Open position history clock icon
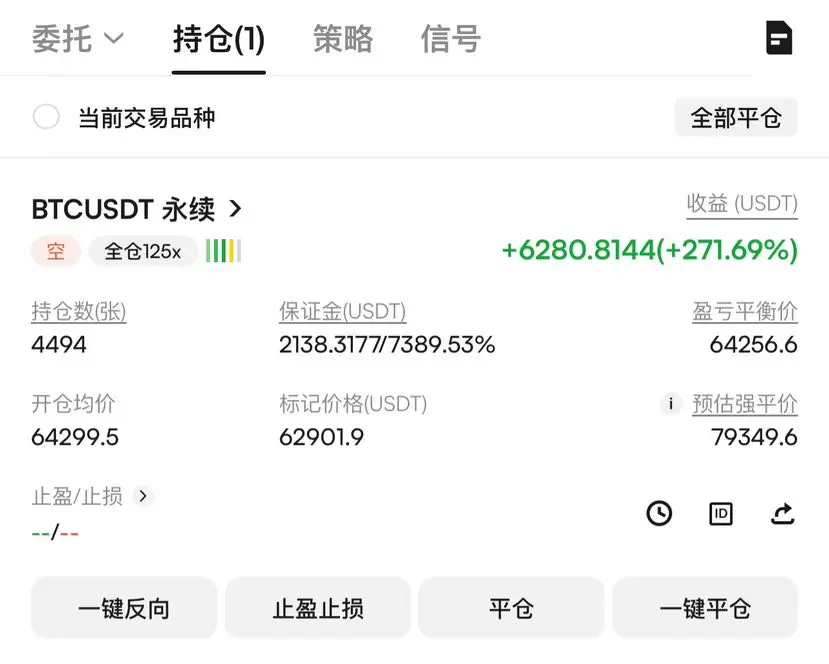Viewport: 829px width, 664px height. pyautogui.click(x=659, y=513)
